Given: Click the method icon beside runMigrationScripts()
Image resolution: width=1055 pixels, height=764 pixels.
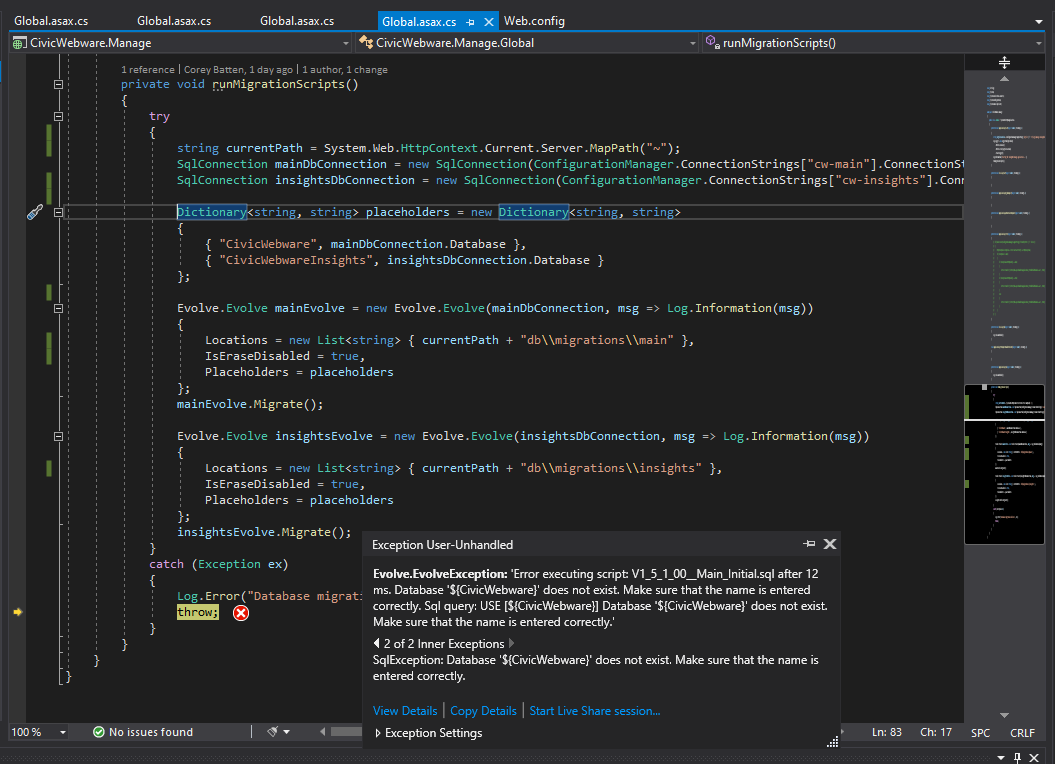Looking at the screenshot, I should tap(709, 42).
